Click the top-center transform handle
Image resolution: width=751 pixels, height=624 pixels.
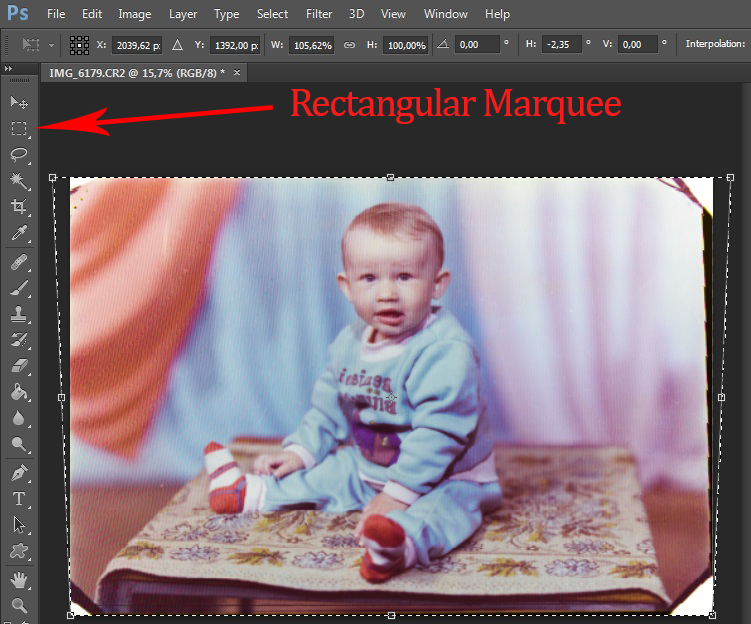(x=390, y=178)
